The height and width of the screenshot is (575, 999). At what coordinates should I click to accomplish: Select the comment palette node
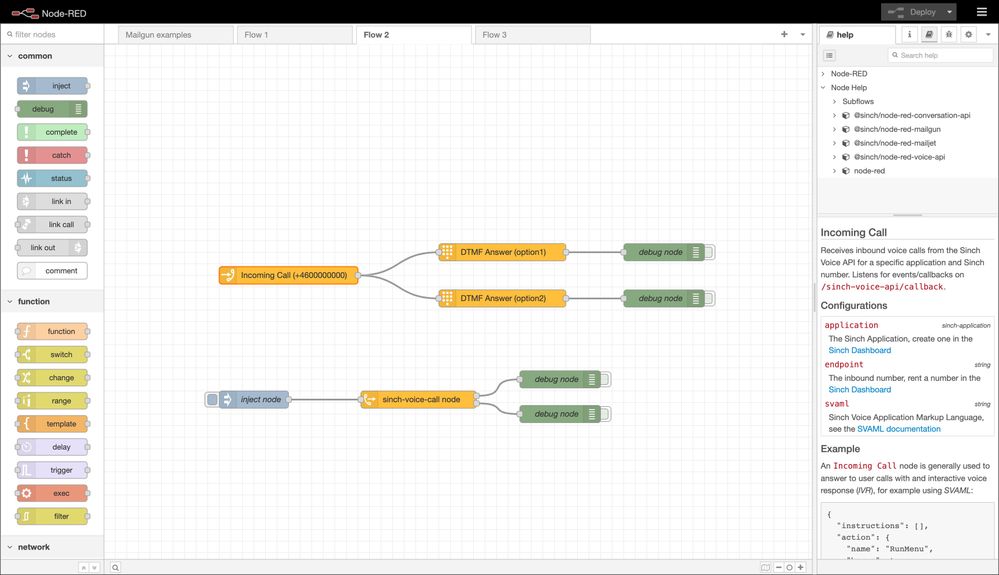pyautogui.click(x=52, y=271)
